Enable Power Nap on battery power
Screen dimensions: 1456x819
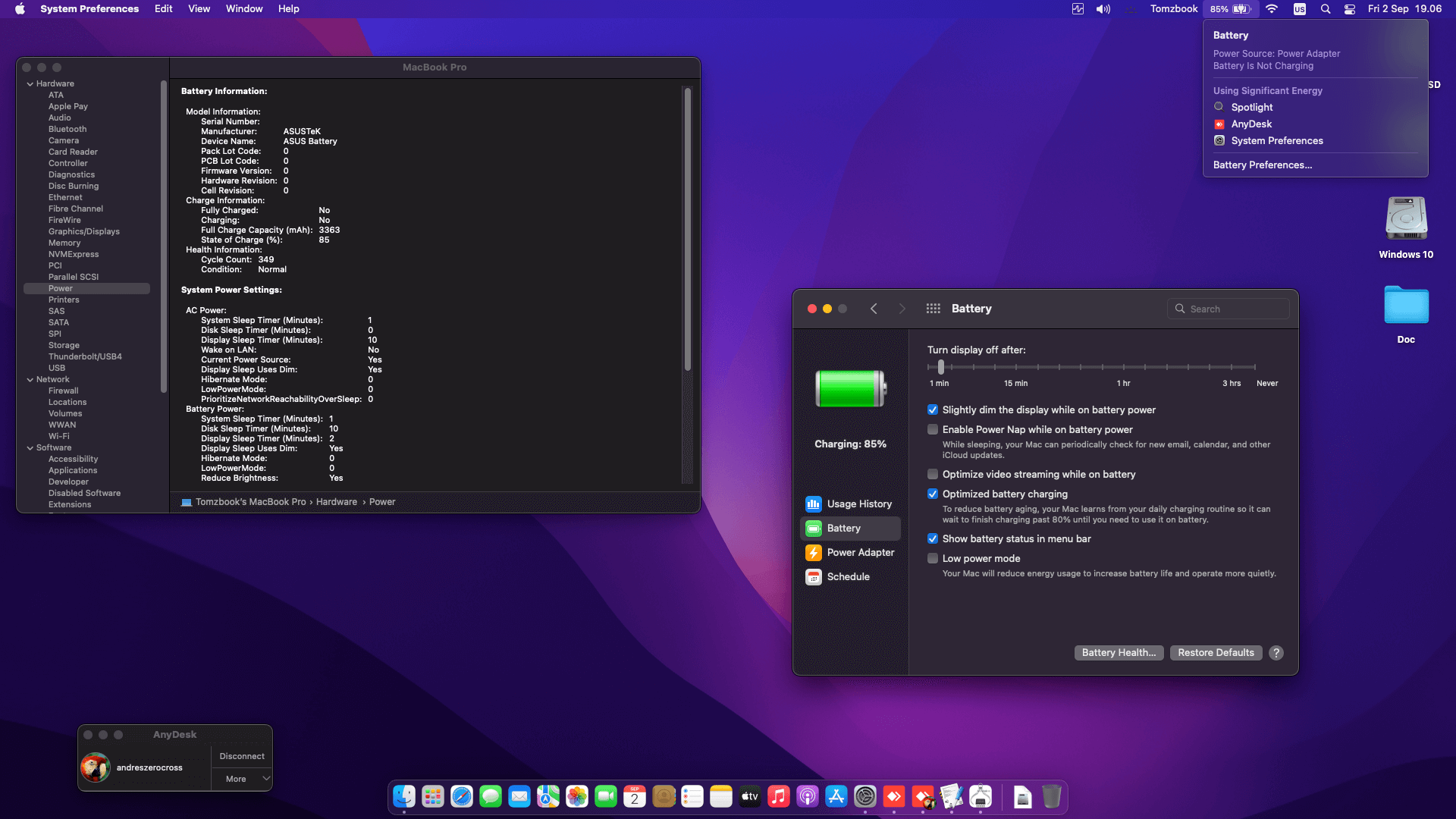[933, 430]
